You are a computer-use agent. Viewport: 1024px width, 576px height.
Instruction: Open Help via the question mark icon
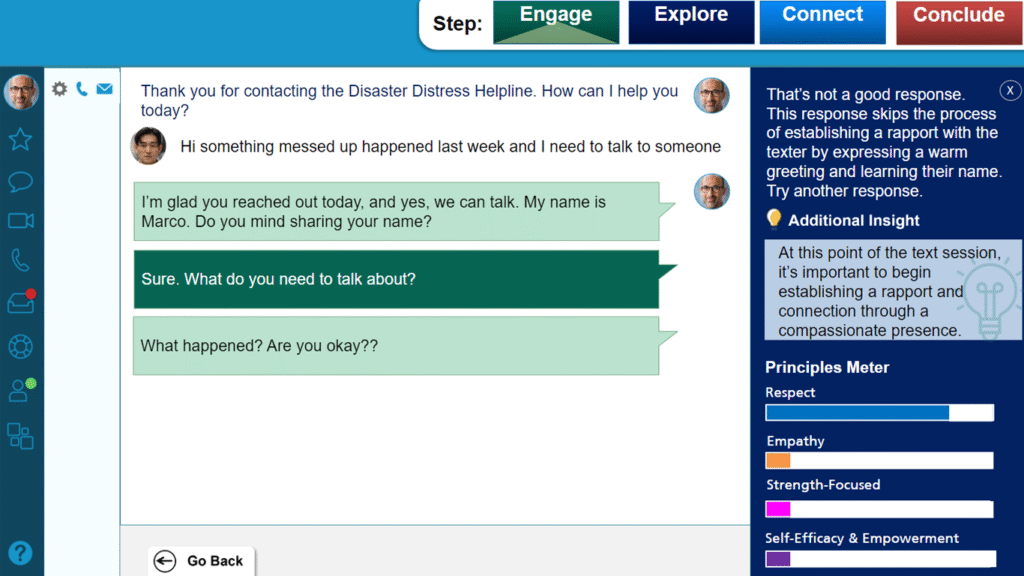click(x=21, y=553)
